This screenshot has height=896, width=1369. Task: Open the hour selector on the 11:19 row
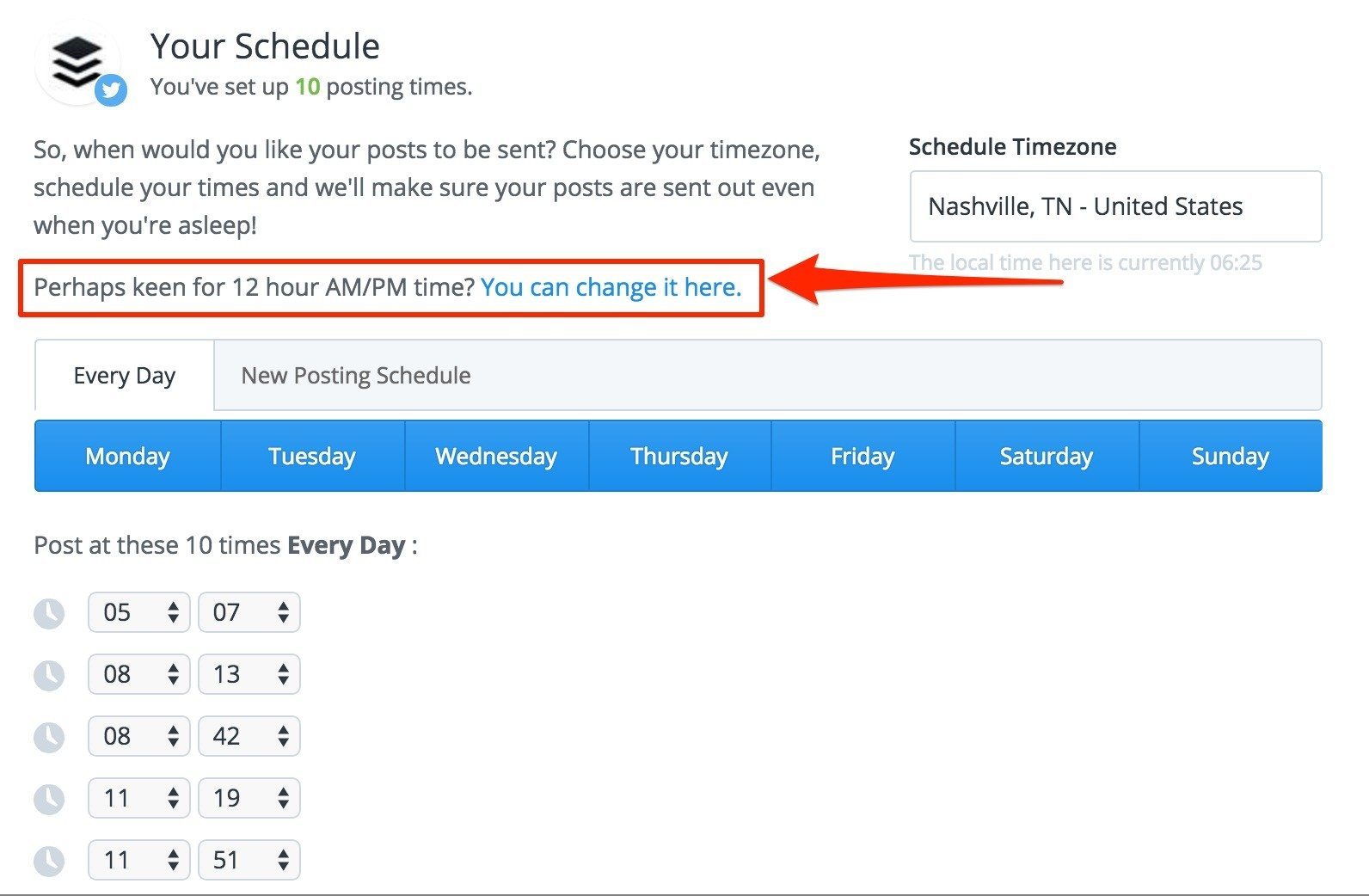(138, 798)
